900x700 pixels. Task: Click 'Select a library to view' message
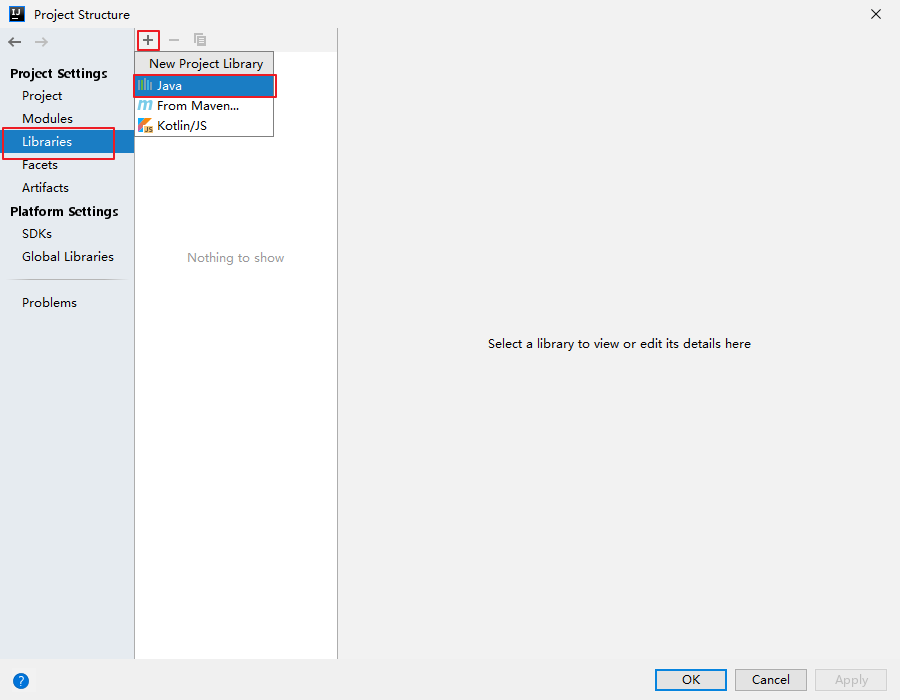(619, 344)
